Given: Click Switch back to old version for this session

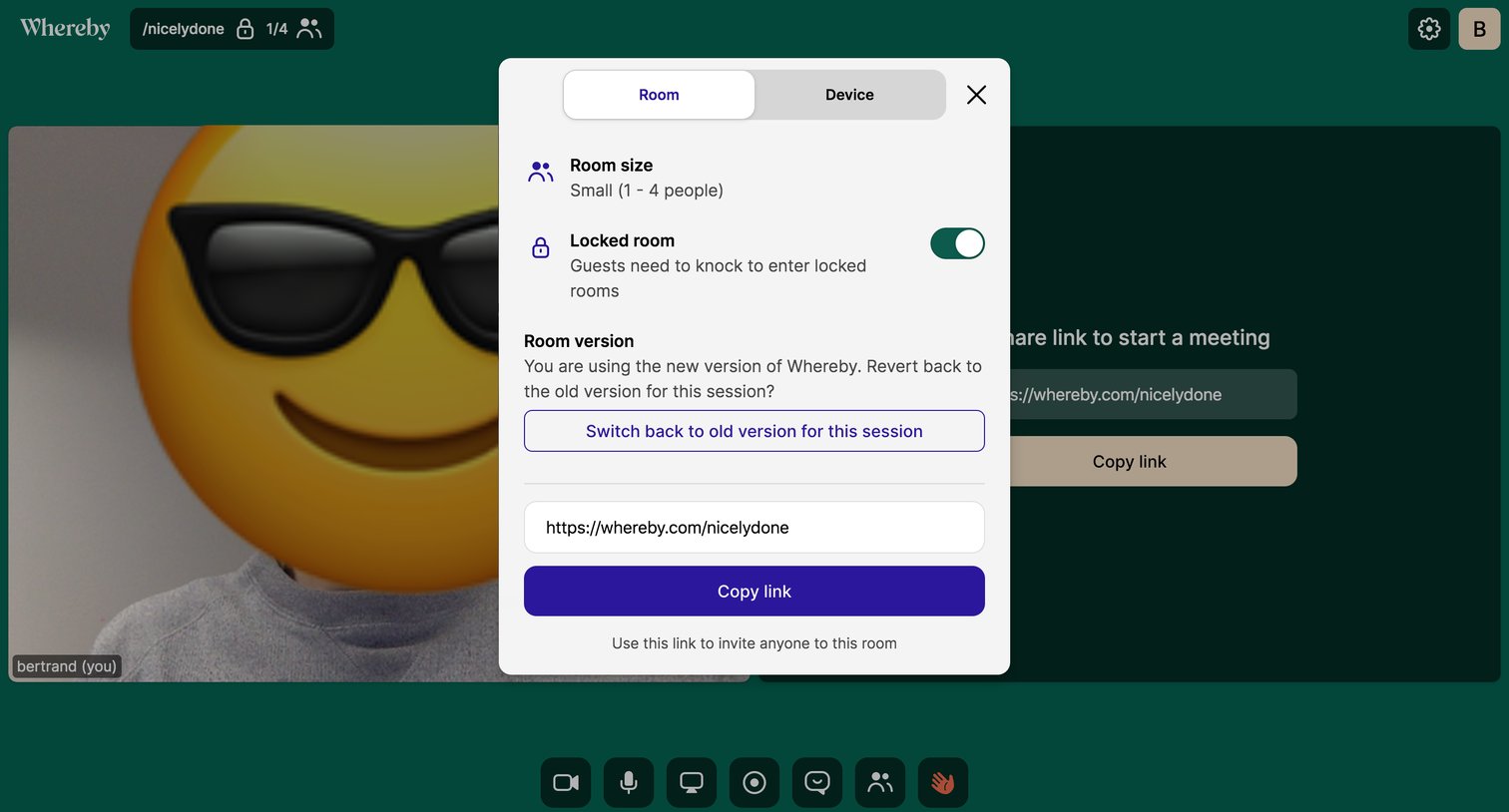Looking at the screenshot, I should coord(754,431).
